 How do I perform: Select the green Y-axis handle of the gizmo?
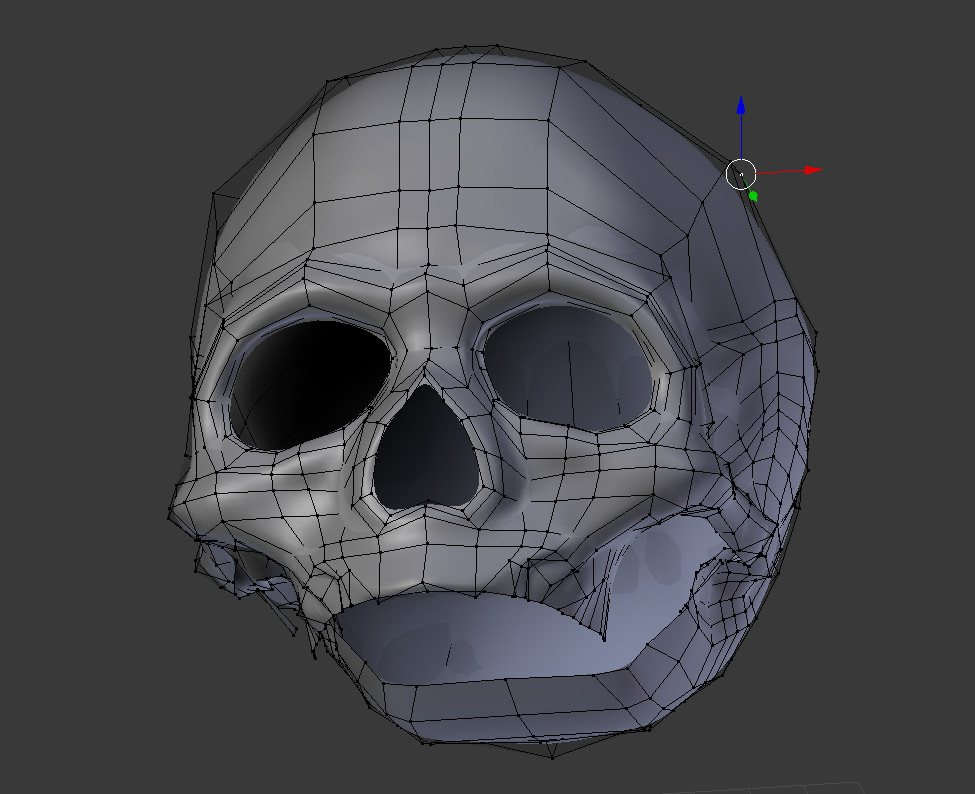coord(753,196)
